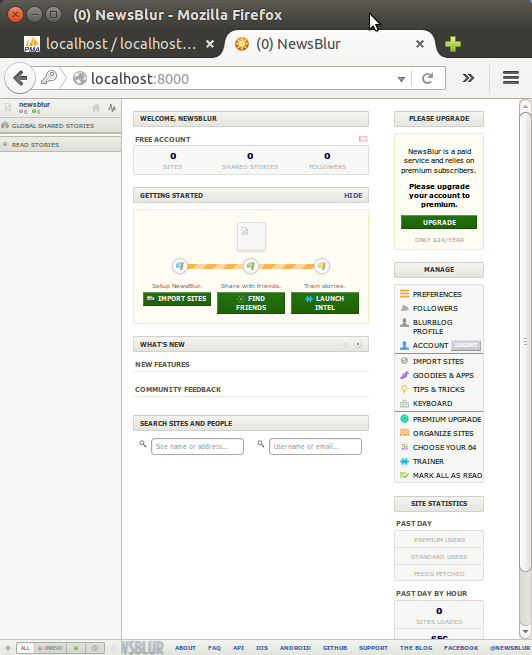This screenshot has height=655, width=532.
Task: Select the saved/clock filter at bottom
Action: [95, 648]
